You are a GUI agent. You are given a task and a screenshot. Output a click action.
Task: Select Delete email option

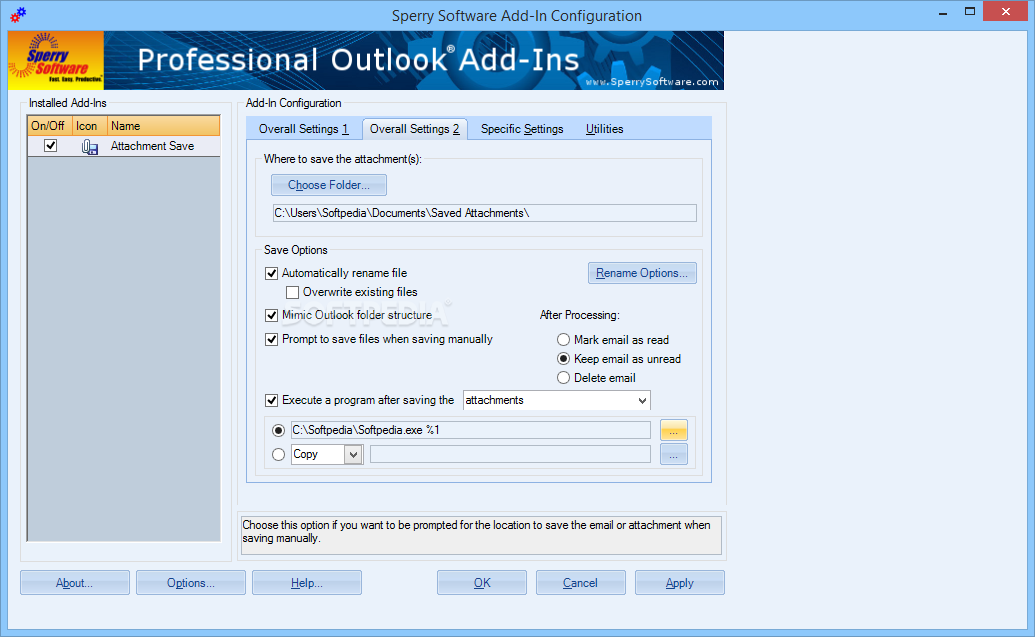563,378
